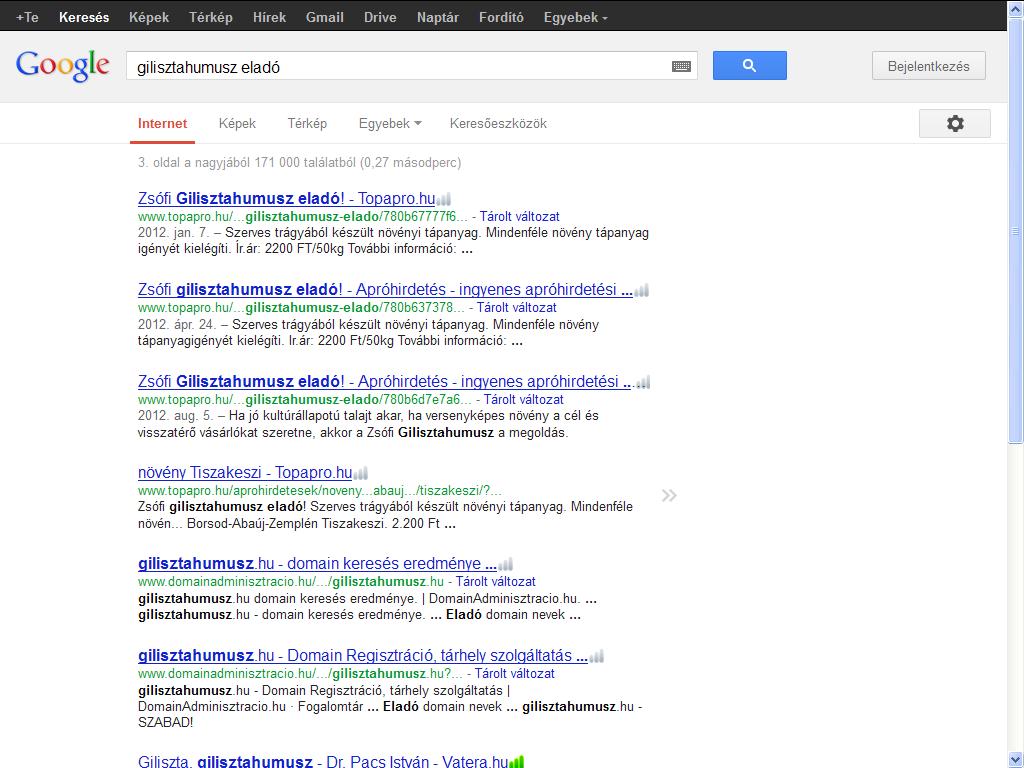The height and width of the screenshot is (768, 1024).
Task: Click the URL ending in '780b6d7e7a6...'
Action: click(x=305, y=400)
